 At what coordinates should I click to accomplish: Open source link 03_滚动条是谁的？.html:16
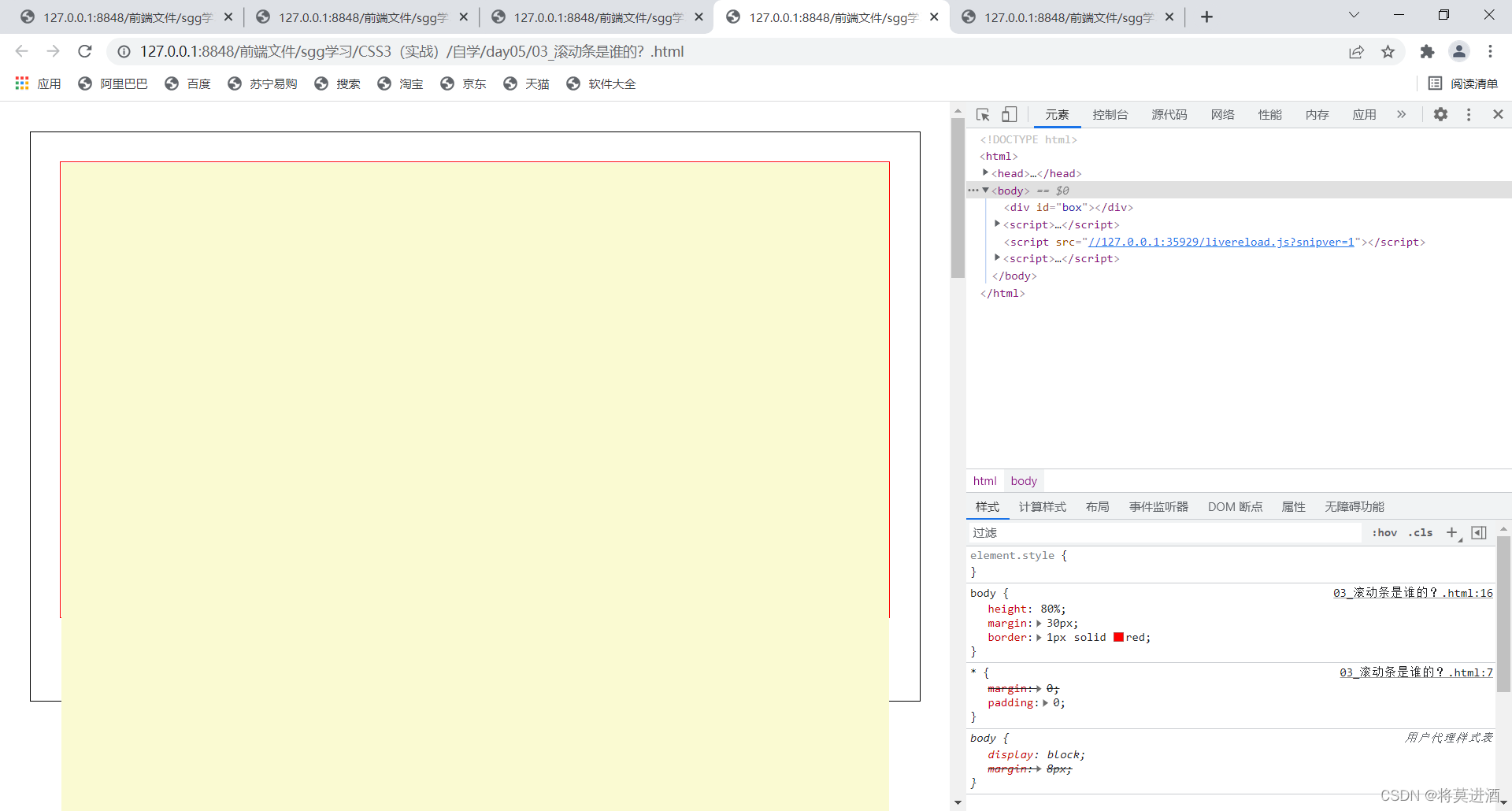(1413, 593)
